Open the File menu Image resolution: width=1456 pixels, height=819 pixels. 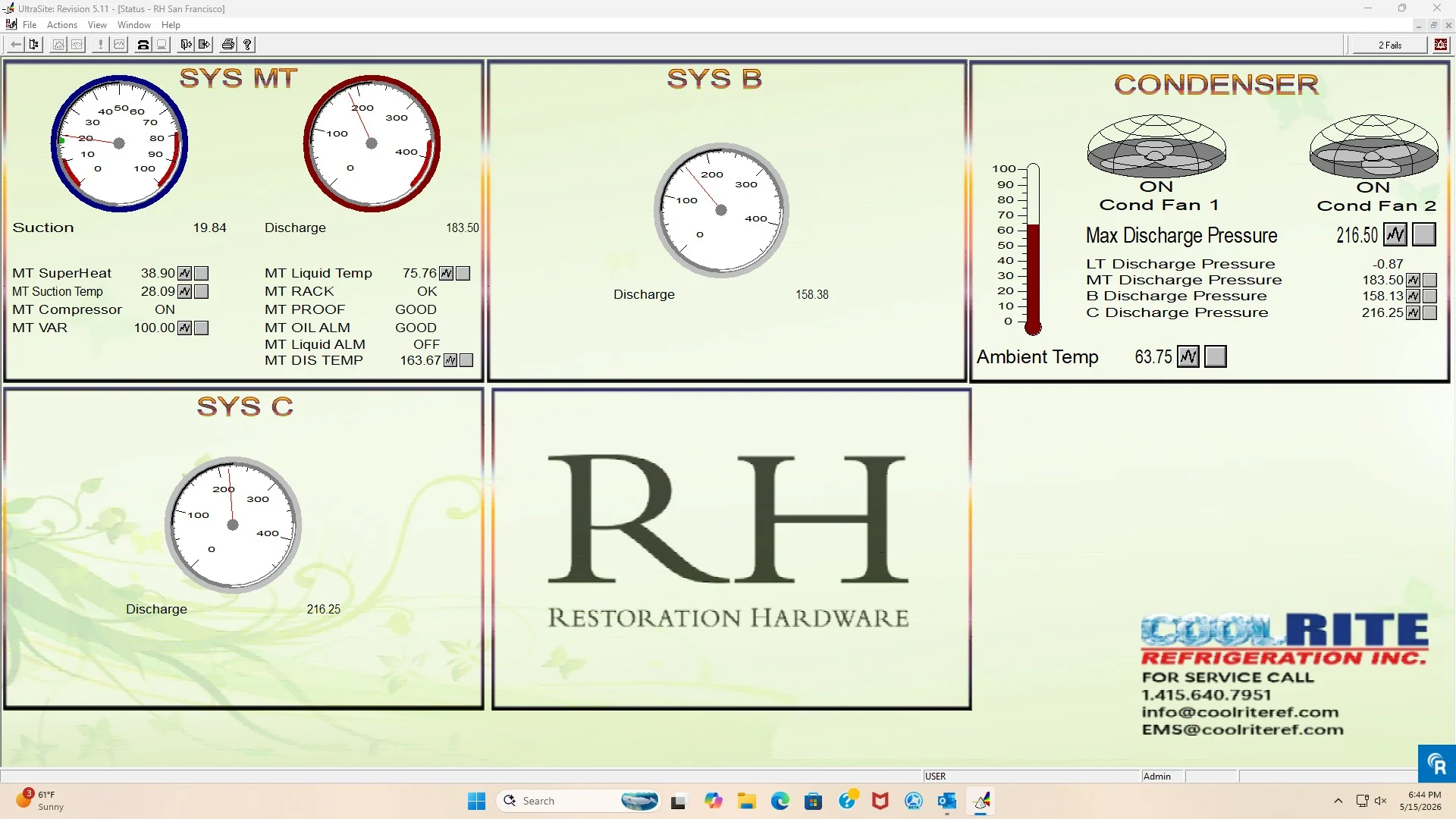(30, 25)
